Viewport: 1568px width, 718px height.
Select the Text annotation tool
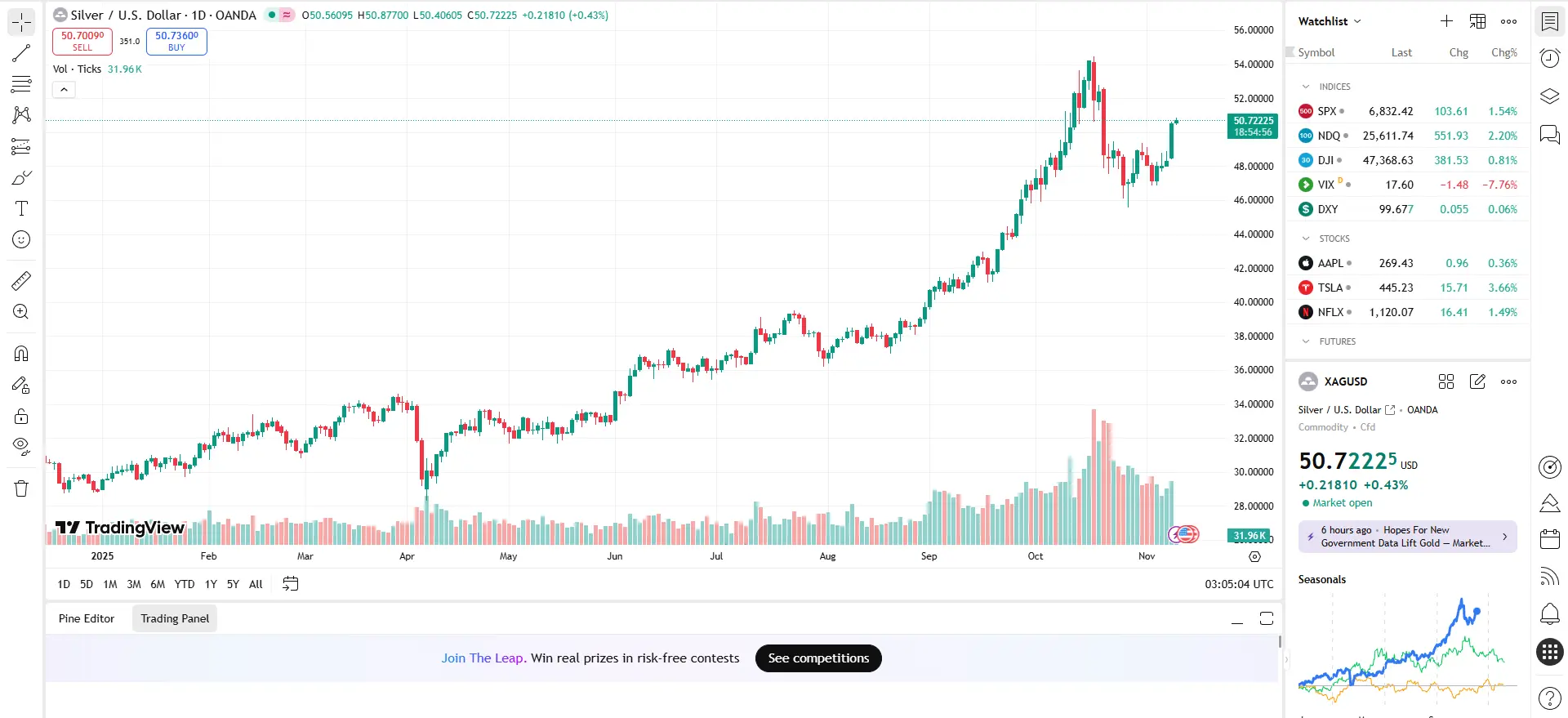click(21, 208)
